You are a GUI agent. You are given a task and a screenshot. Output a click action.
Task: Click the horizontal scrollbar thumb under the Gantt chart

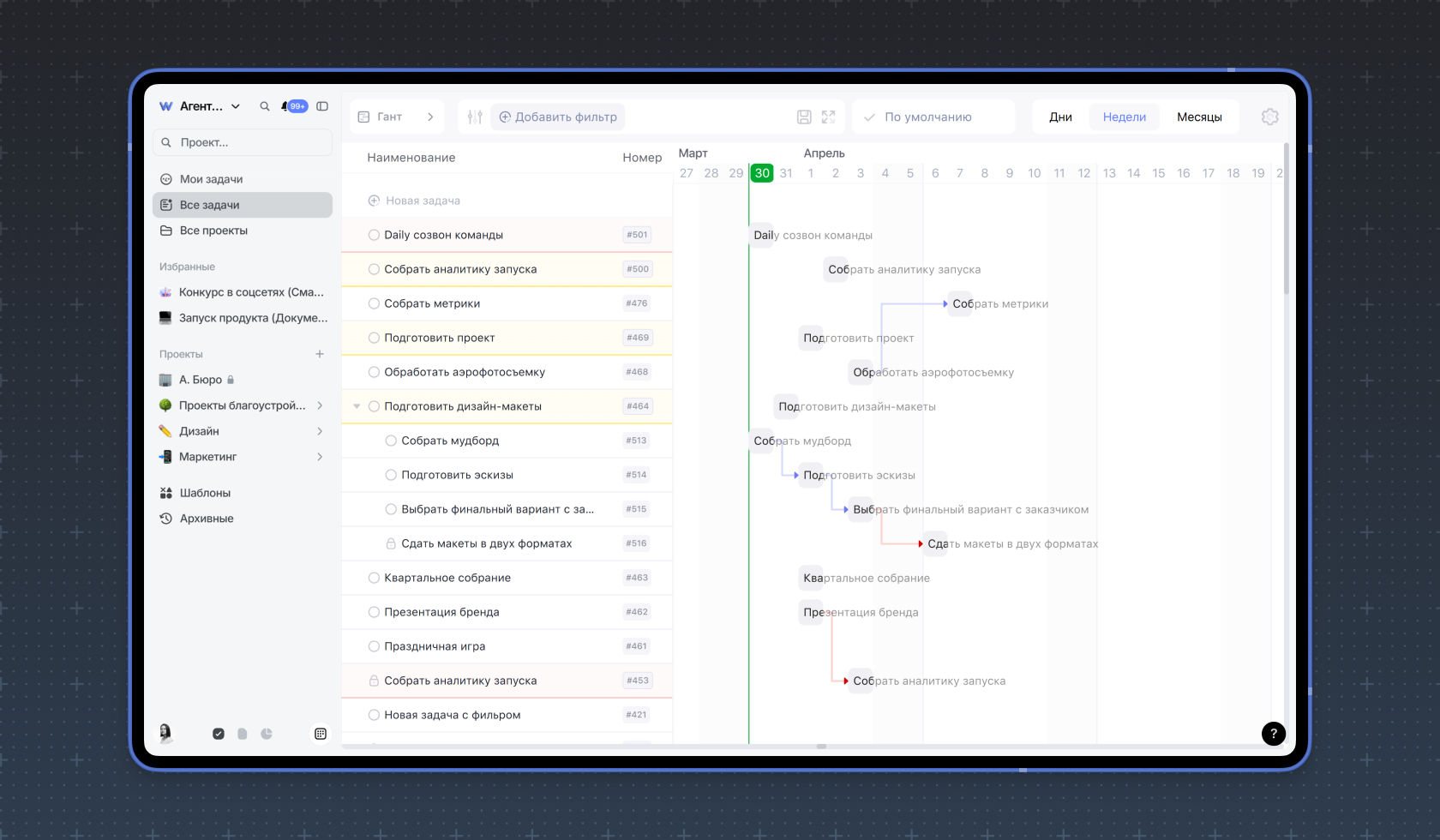point(821,747)
